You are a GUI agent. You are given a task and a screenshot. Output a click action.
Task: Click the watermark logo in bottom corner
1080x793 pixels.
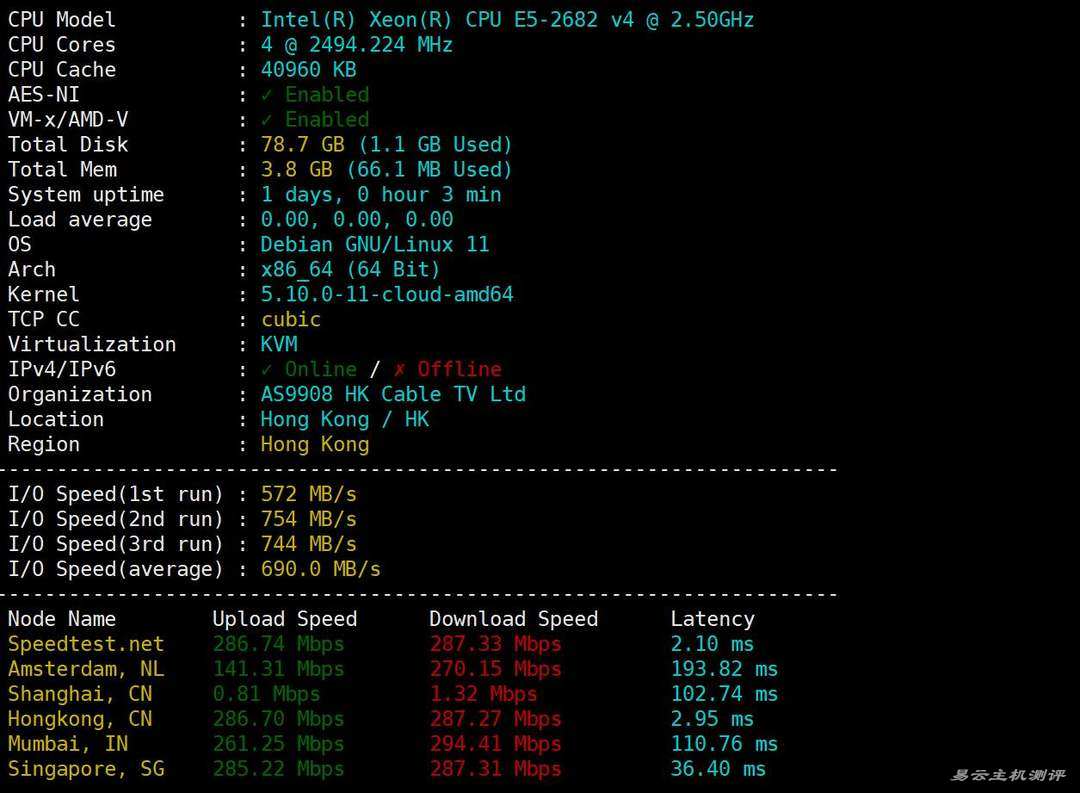[x=1007, y=775]
